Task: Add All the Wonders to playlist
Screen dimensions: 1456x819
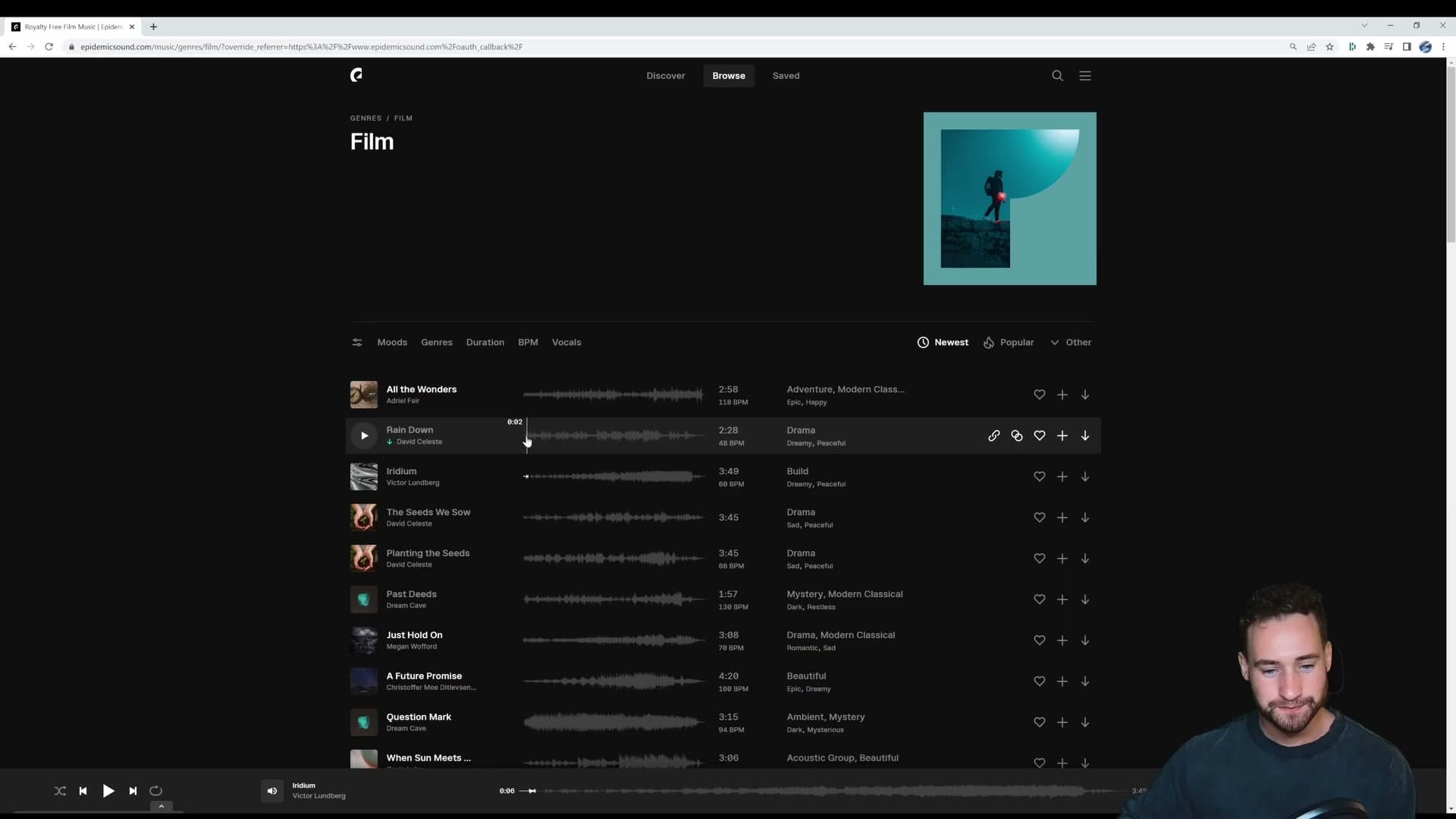Action: click(x=1062, y=394)
